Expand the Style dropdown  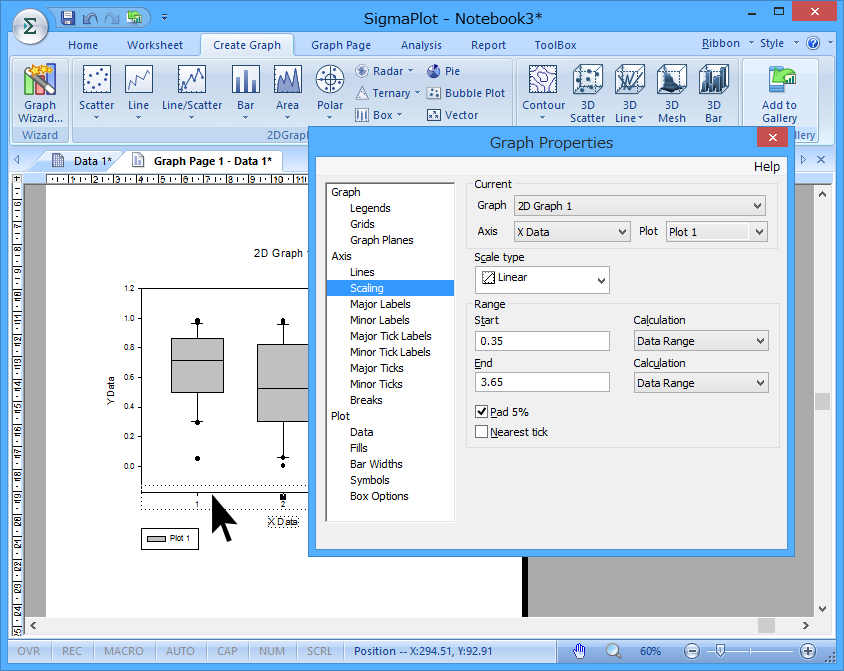coord(778,43)
